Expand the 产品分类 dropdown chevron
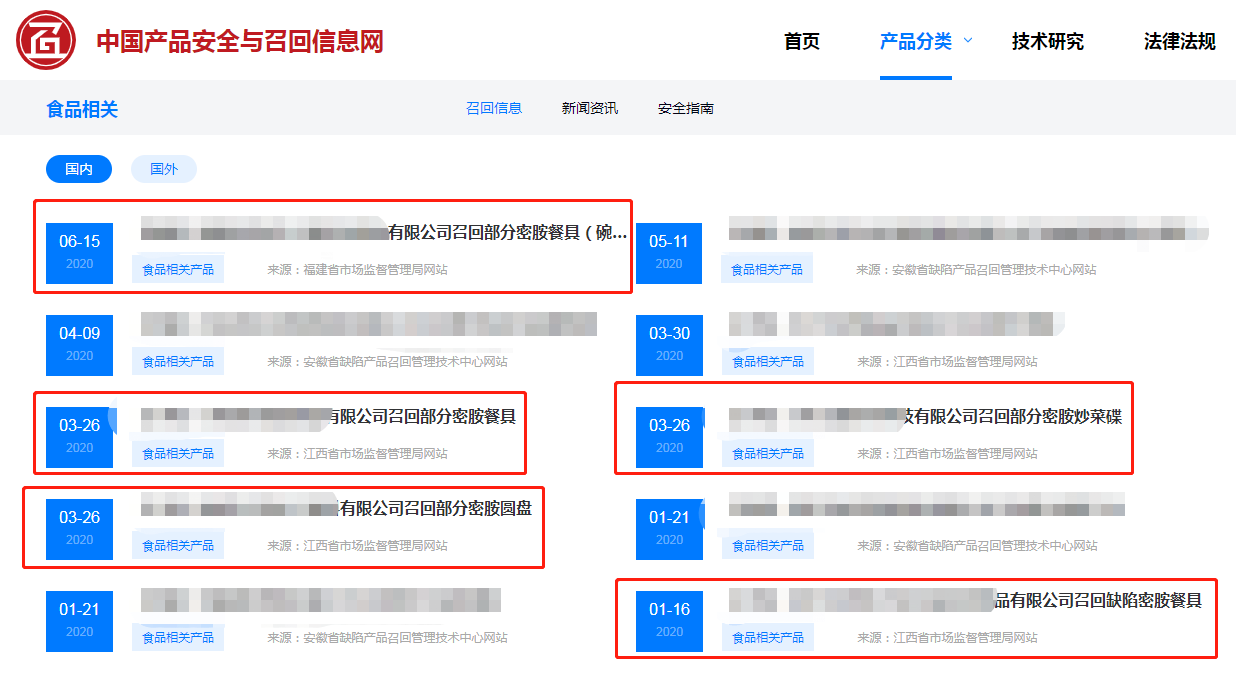1236x679 pixels. click(x=967, y=41)
